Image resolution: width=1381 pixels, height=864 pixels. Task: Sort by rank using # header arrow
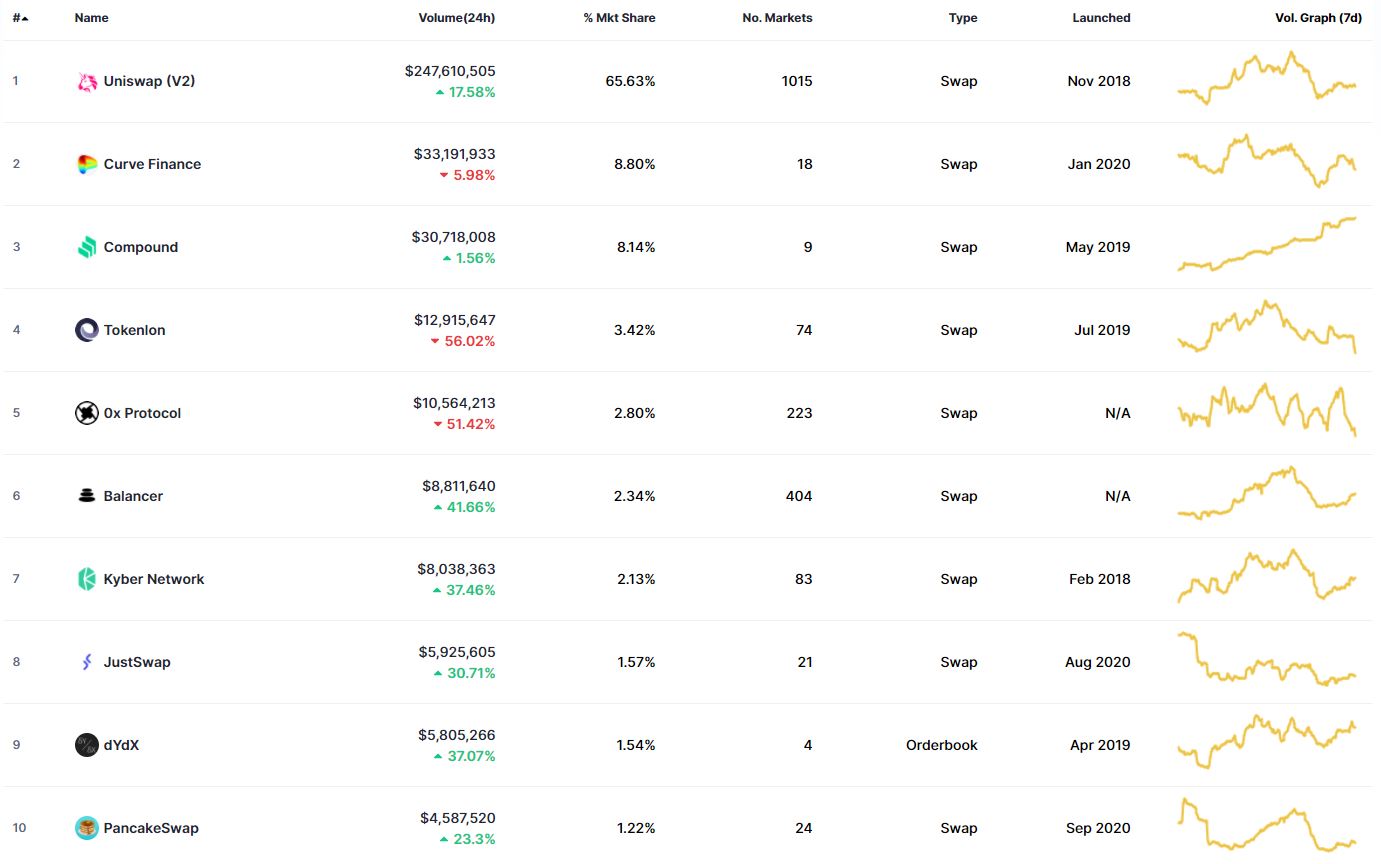point(20,18)
